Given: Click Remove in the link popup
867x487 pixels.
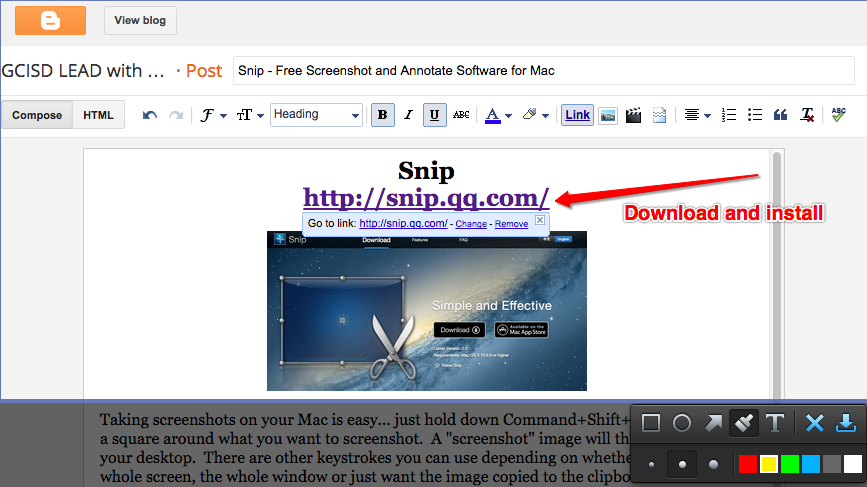Looking at the screenshot, I should (x=511, y=223).
